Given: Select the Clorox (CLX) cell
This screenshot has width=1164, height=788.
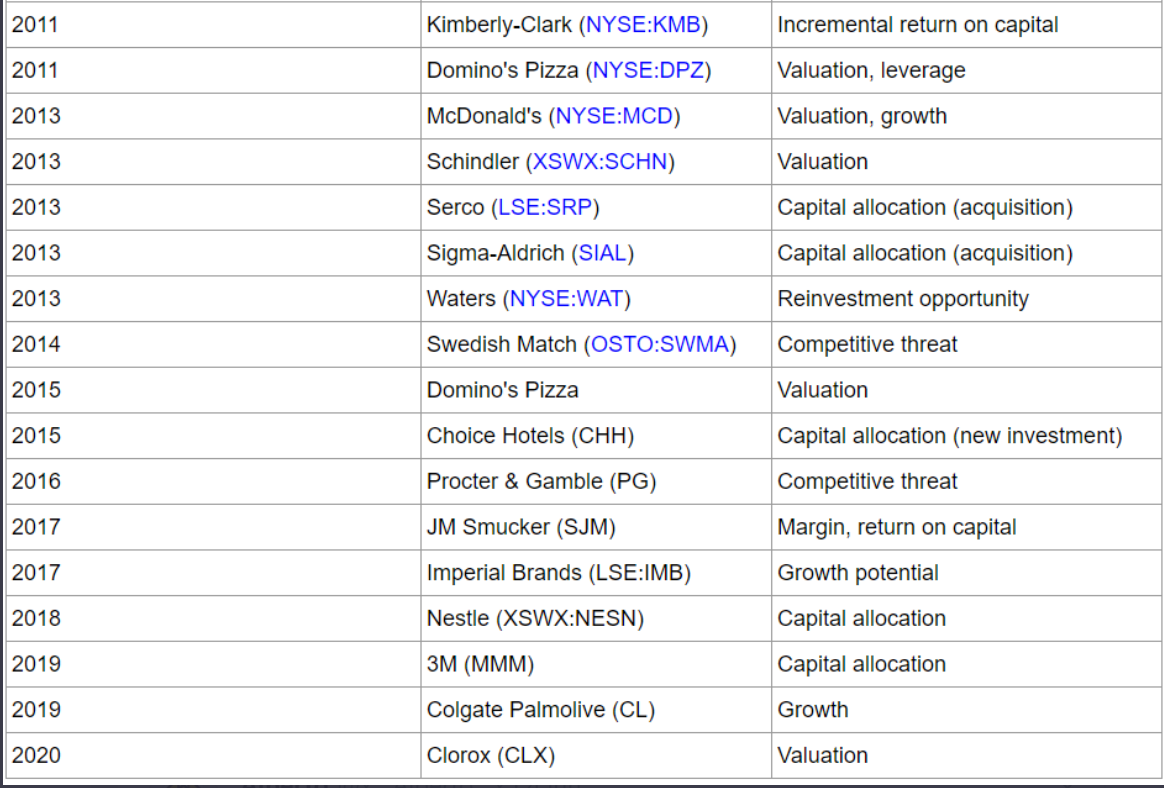Looking at the screenshot, I should (596, 755).
